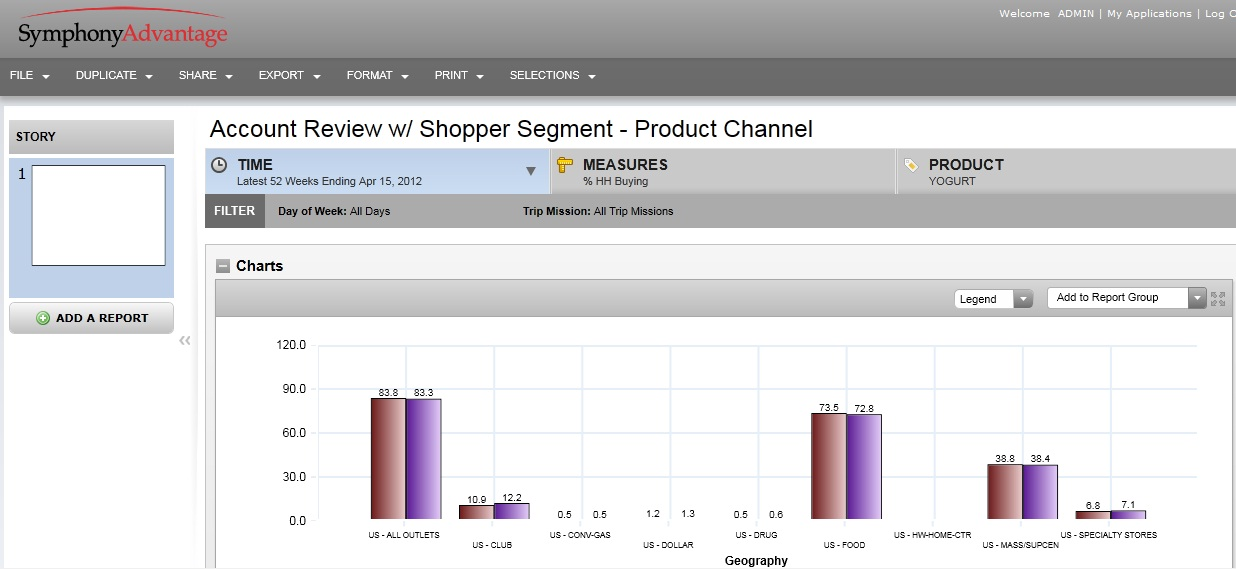
Task: Expand the chart with the fullscreen arrows icon
Action: click(1217, 298)
